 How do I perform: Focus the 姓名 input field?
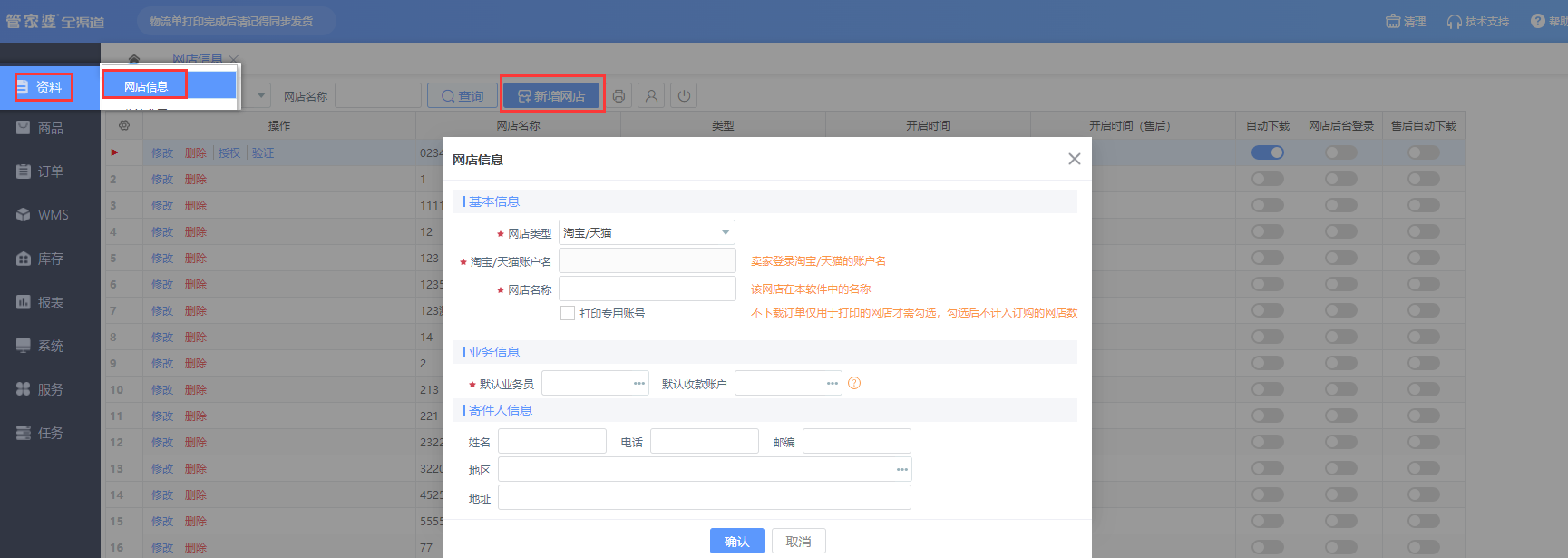(552, 442)
